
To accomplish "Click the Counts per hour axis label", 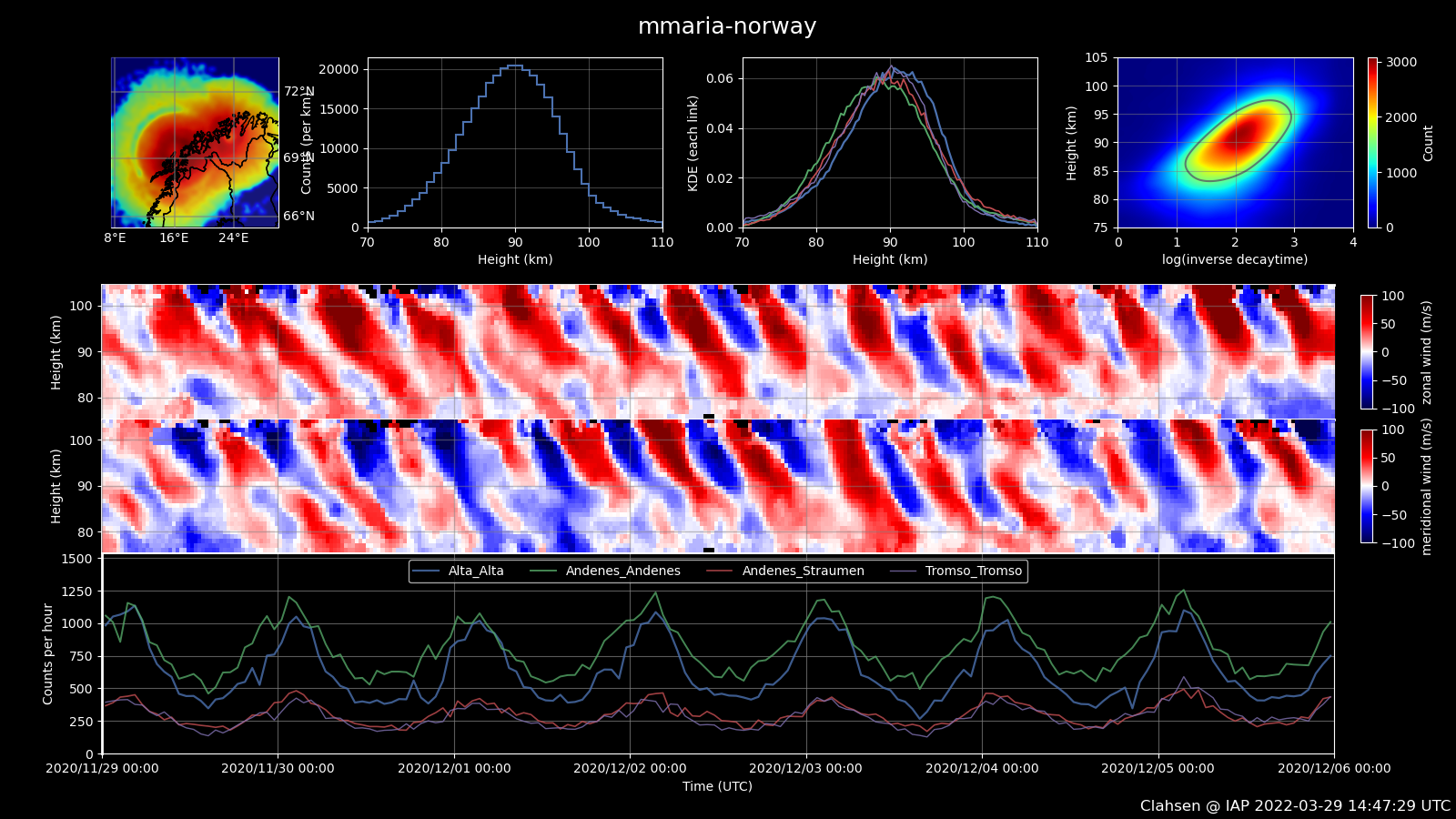I will [x=48, y=654].
